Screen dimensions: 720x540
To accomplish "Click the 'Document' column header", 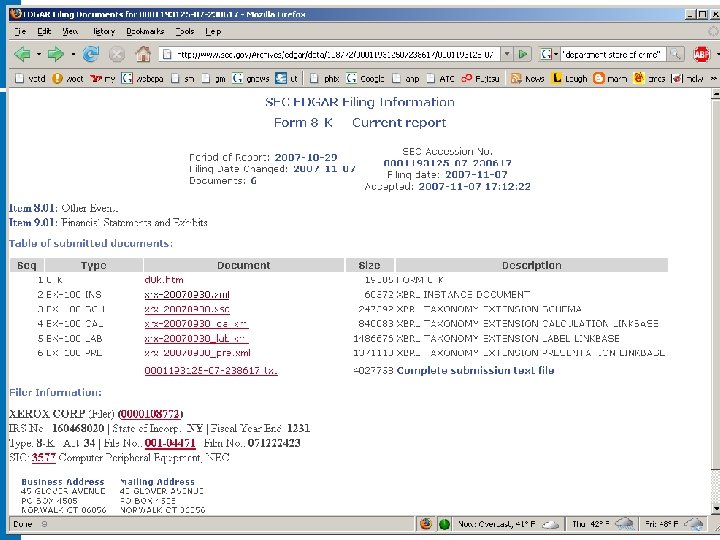I will 243,265.
